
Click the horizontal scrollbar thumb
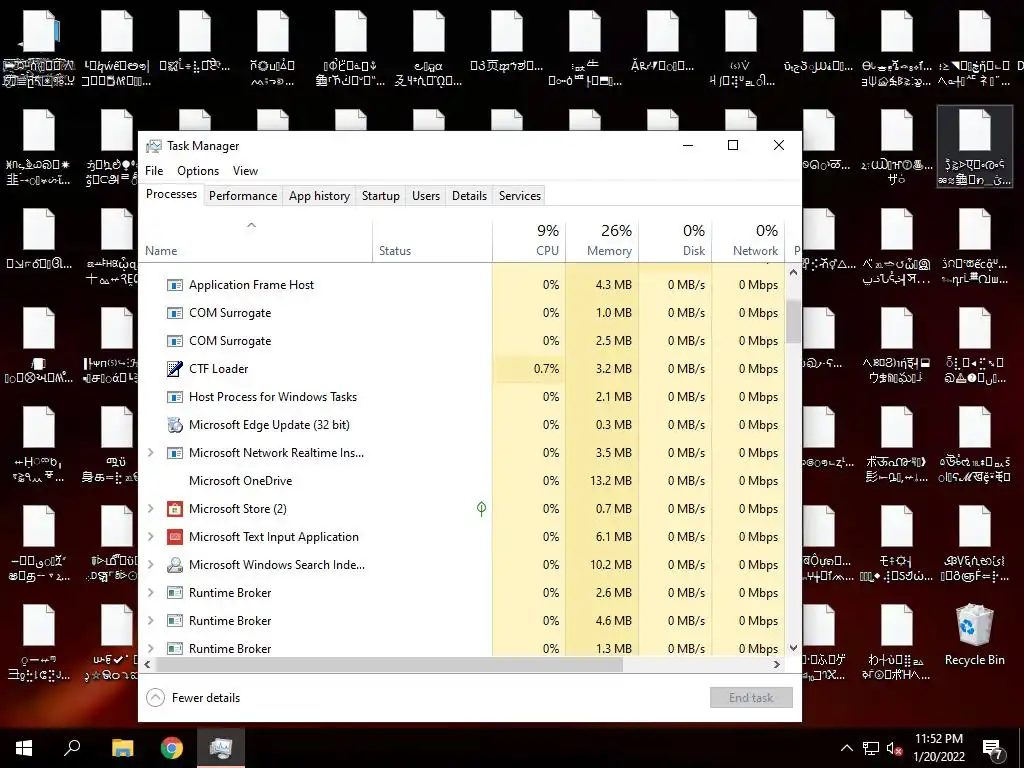pos(389,664)
